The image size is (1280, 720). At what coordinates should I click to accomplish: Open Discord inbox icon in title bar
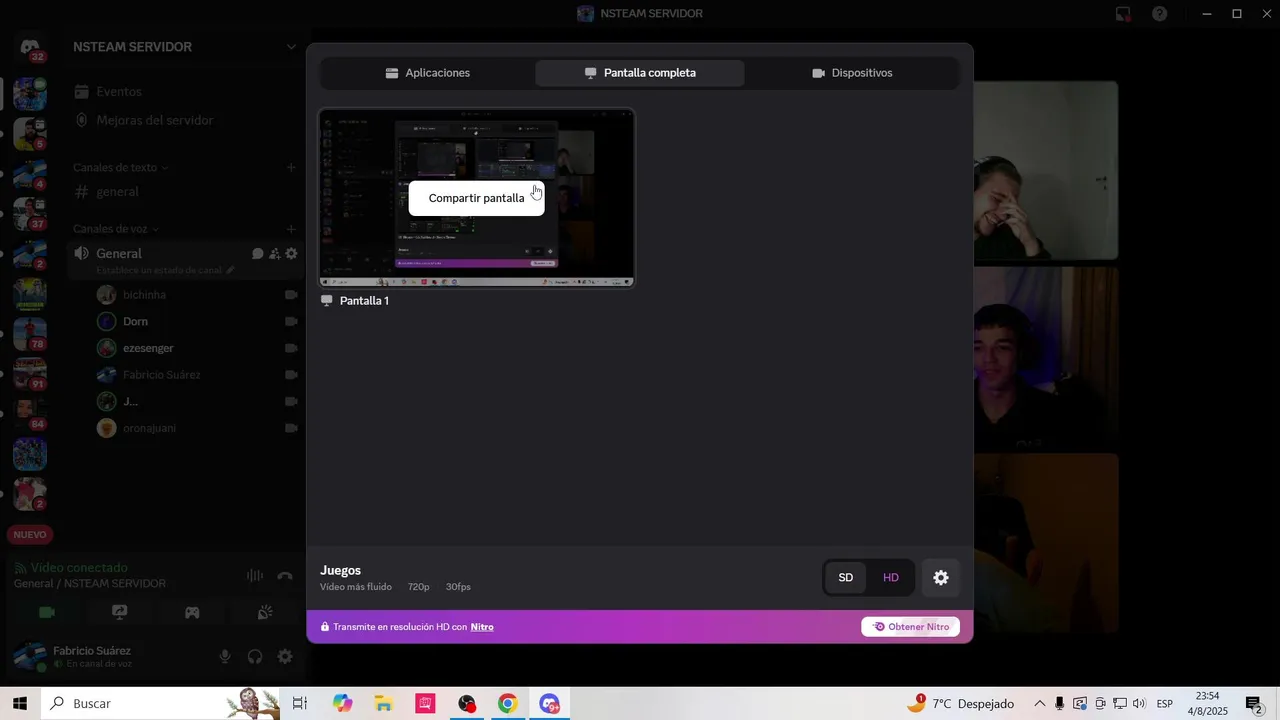pyautogui.click(x=1123, y=14)
